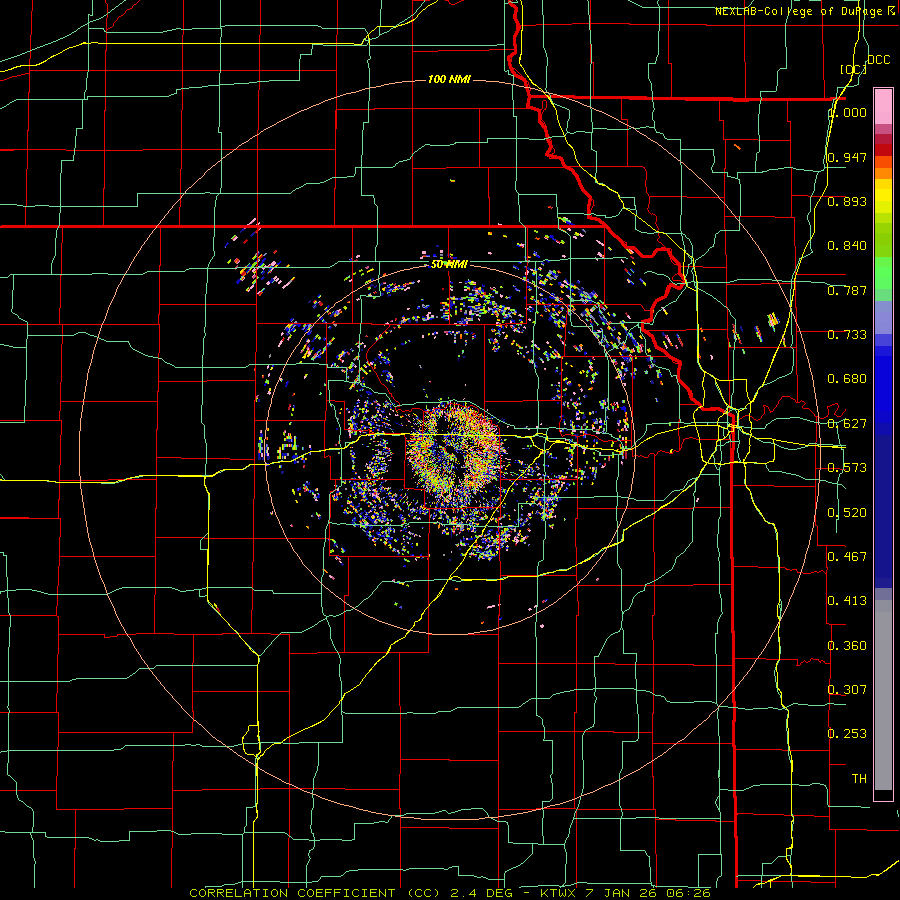Click the TH threshold label in legend
Viewport: 900px width, 900px height.
[x=859, y=779]
